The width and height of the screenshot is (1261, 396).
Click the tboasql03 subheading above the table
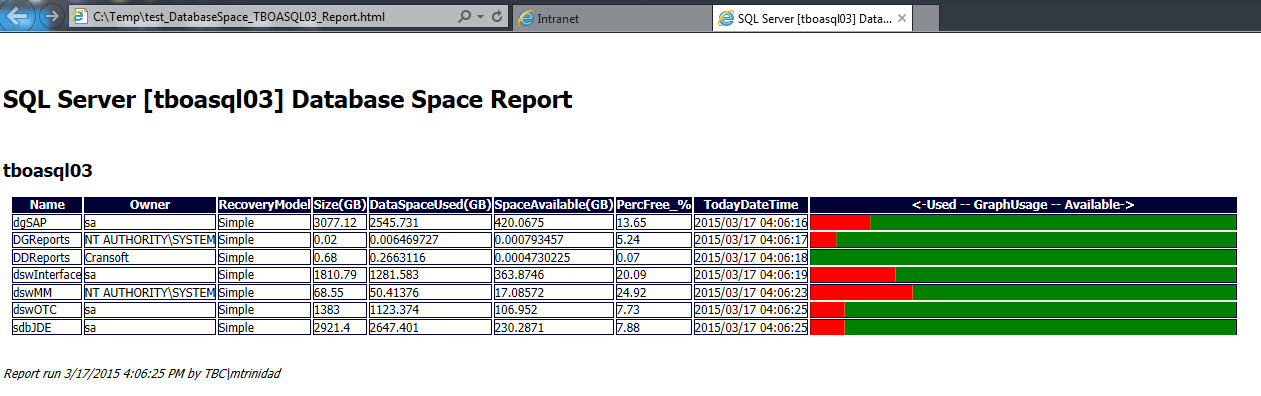click(48, 171)
